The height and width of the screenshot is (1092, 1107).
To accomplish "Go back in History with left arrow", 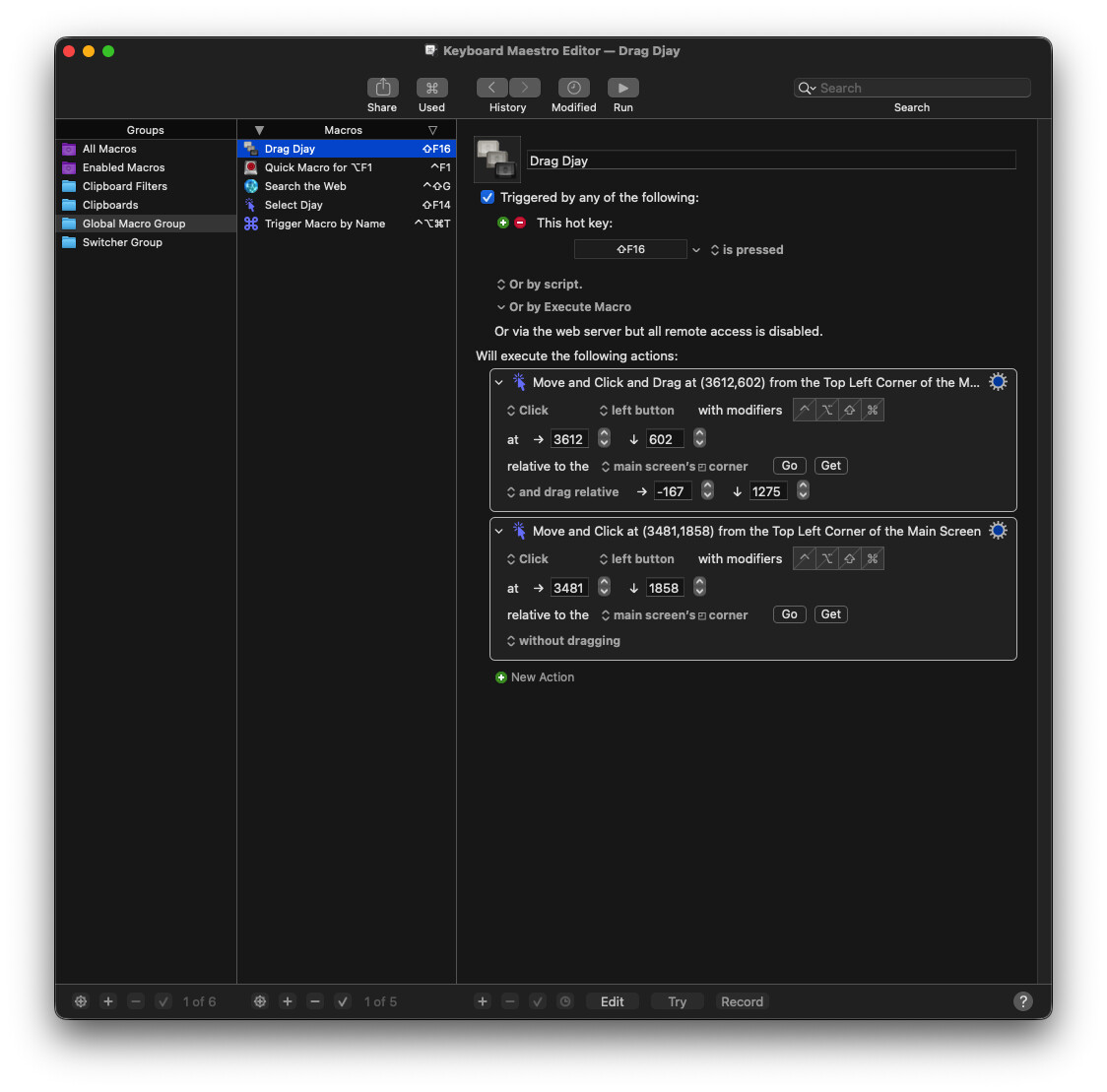I will coord(492,89).
